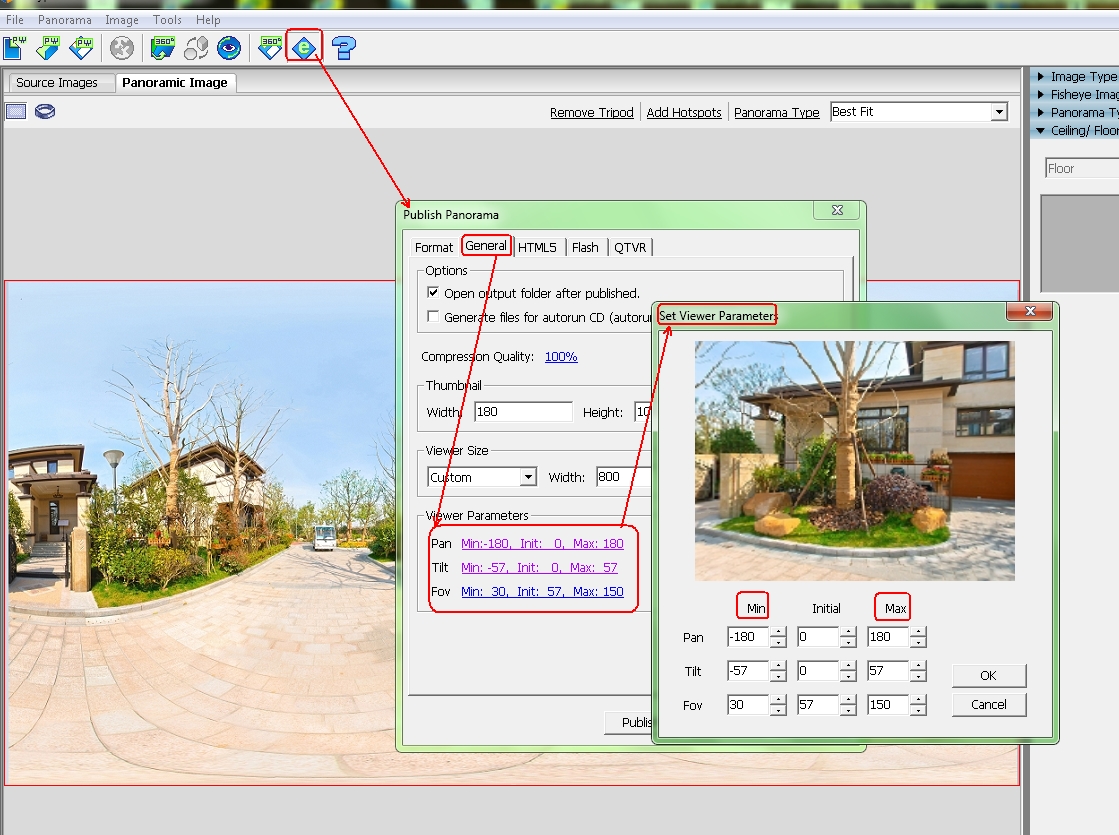
Task: Click the 360° stitch toolbar icon
Action: (162, 47)
